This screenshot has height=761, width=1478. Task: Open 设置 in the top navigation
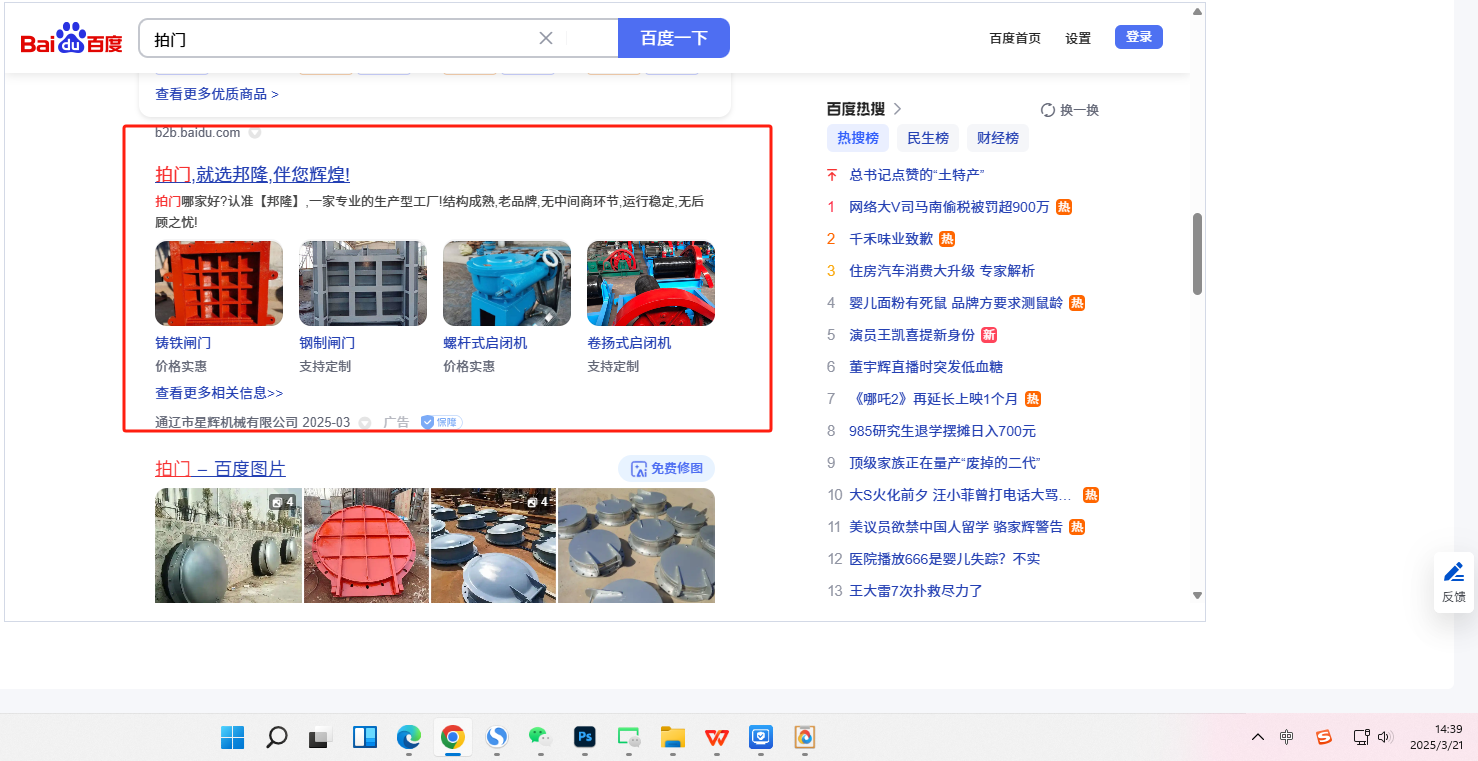point(1078,38)
